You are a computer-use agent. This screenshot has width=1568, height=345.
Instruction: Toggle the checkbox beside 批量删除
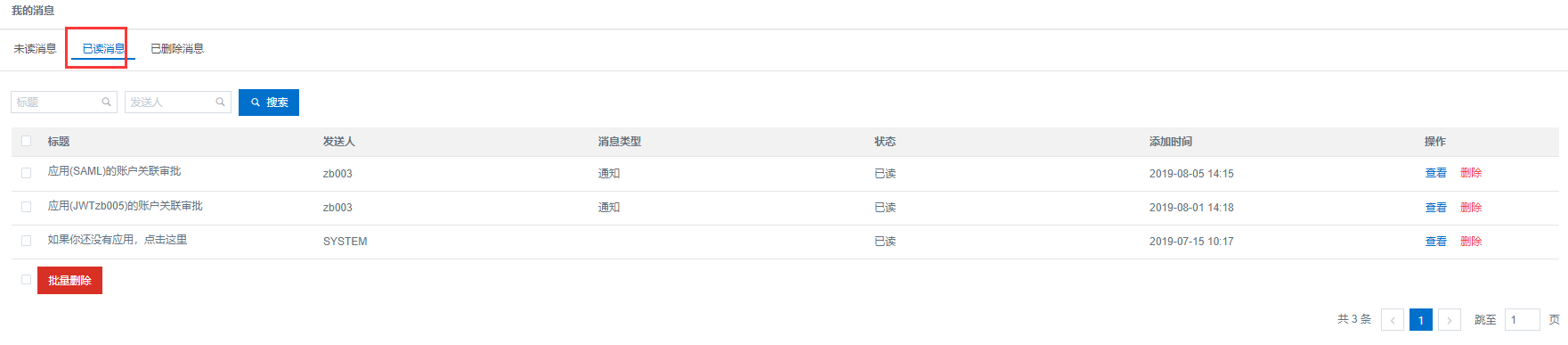click(x=26, y=279)
